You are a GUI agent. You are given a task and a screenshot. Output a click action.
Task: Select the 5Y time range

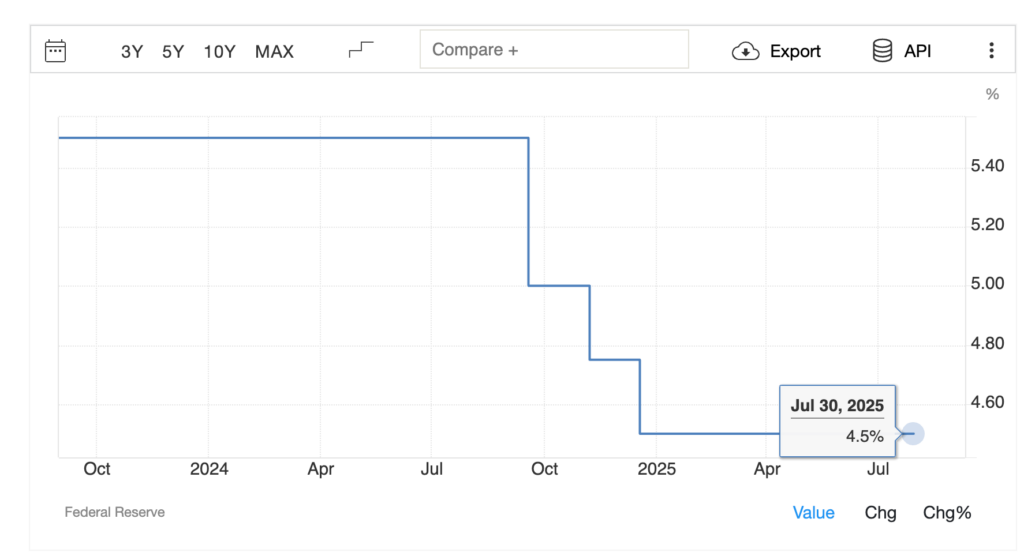point(173,52)
